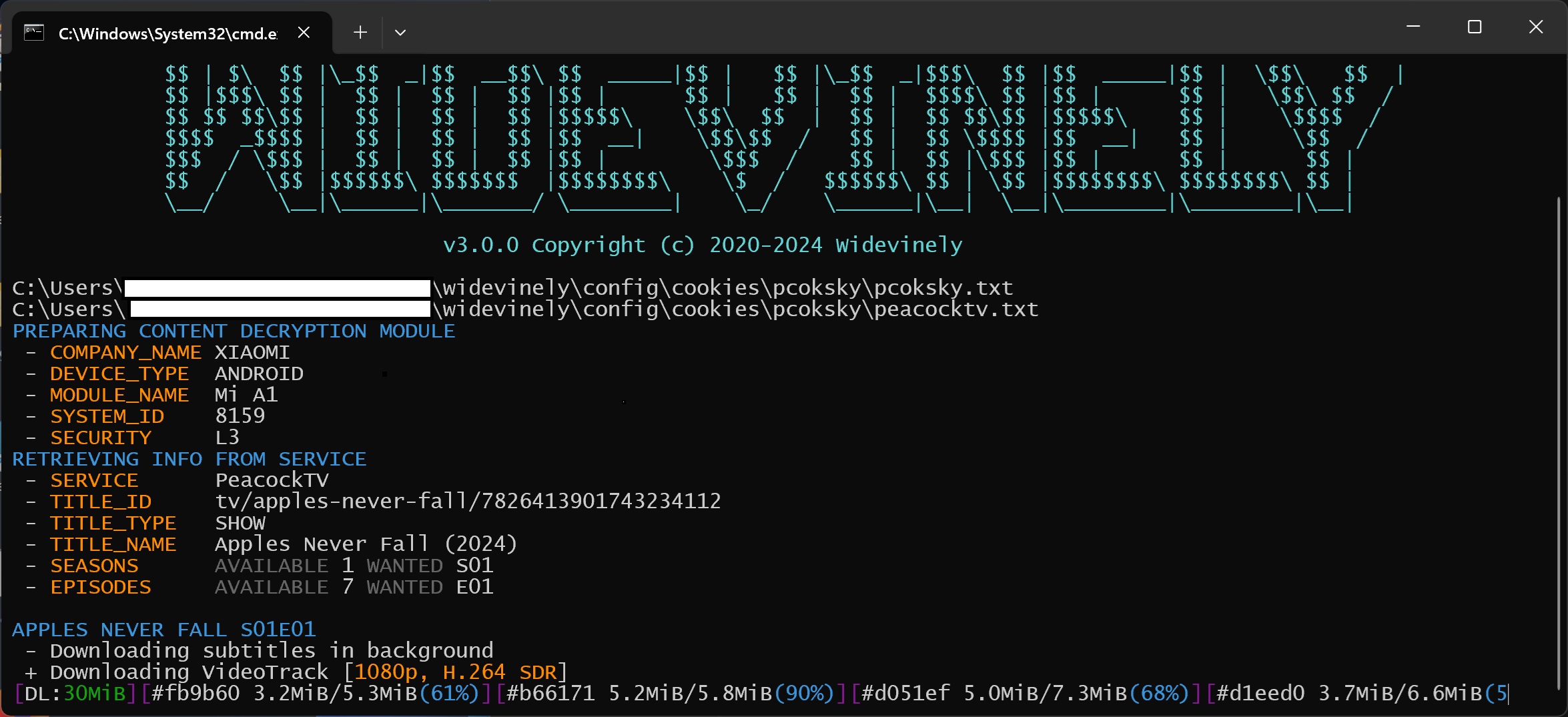Click the PeacockTV service value
This screenshot has width=1568, height=717.
pyautogui.click(x=272, y=480)
